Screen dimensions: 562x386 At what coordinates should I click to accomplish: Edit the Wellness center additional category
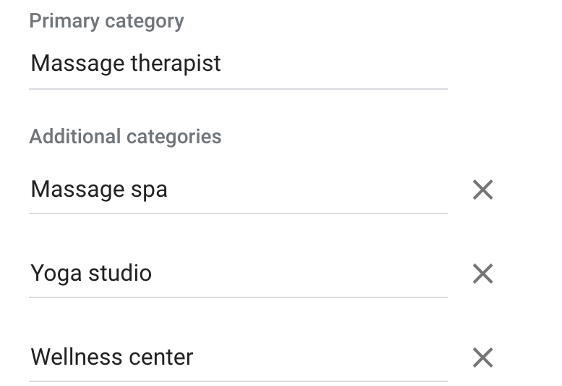click(x=238, y=357)
